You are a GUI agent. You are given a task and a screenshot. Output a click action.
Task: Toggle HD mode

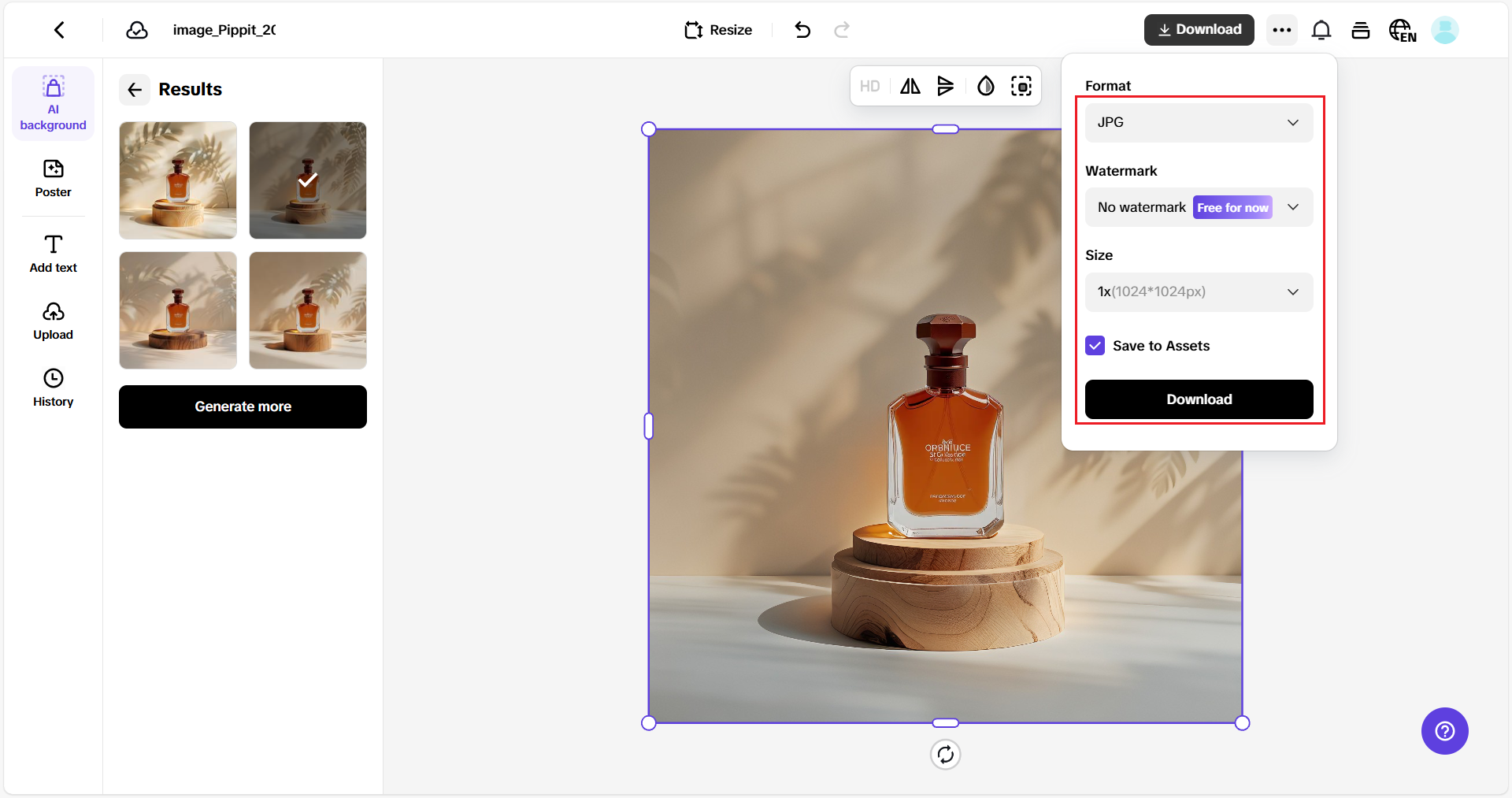click(870, 86)
